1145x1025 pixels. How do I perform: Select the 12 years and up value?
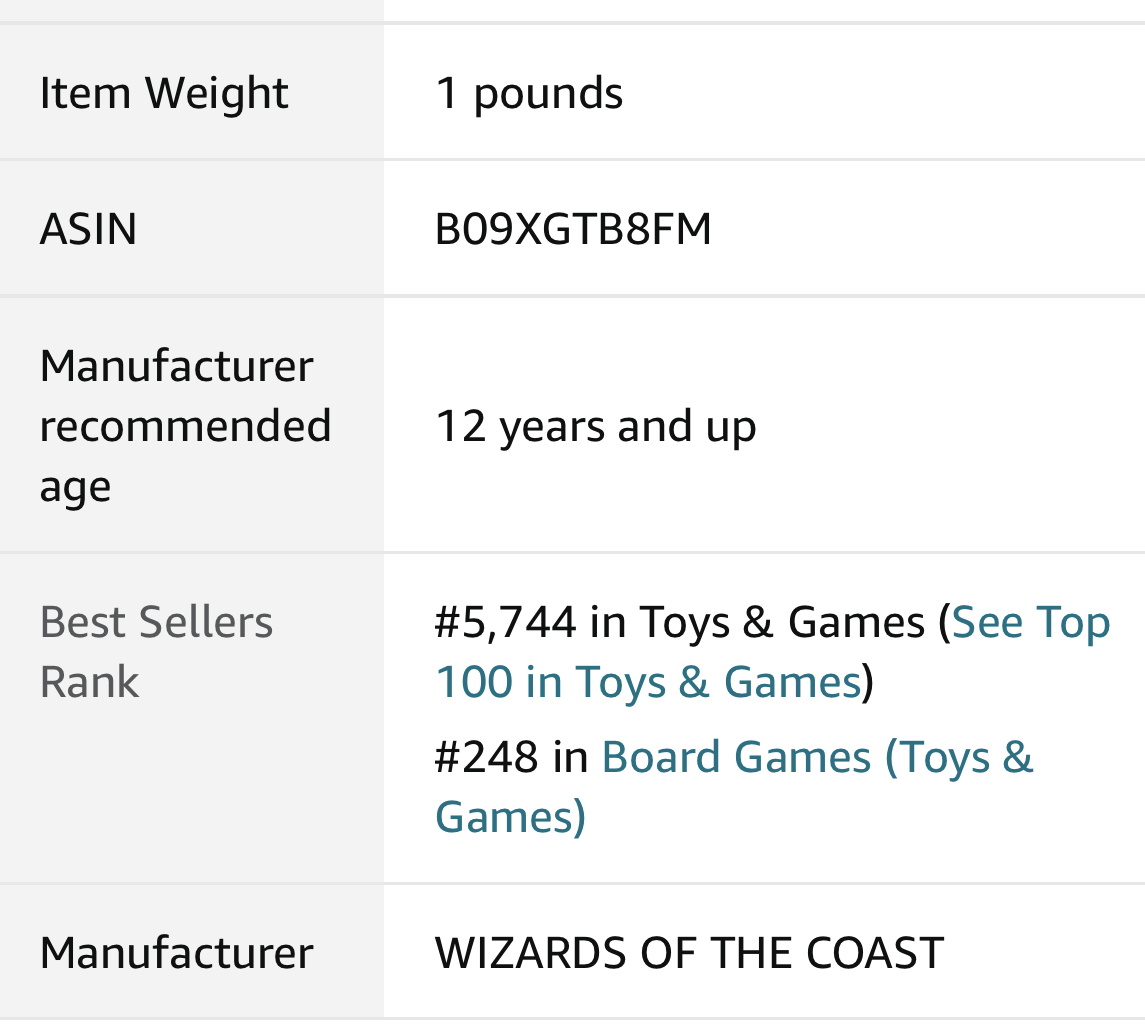(595, 426)
